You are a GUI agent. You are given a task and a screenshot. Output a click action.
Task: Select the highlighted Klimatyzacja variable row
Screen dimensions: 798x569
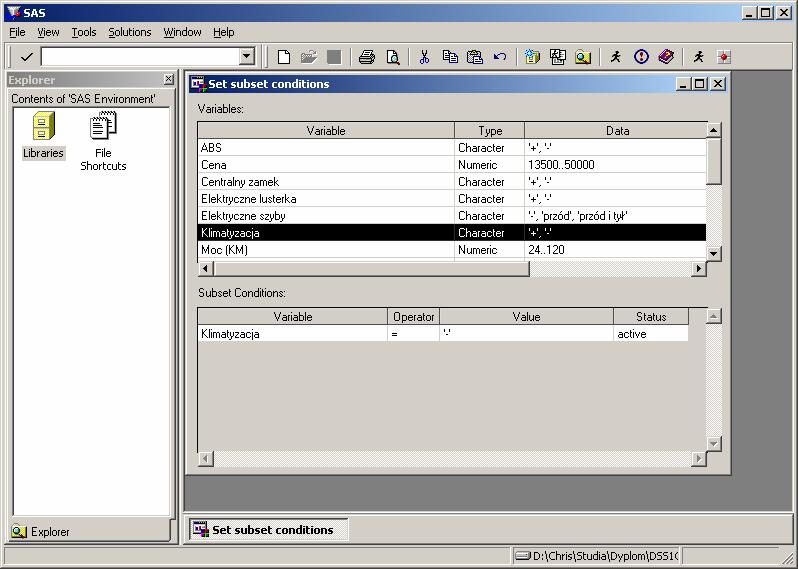pyautogui.click(x=452, y=233)
